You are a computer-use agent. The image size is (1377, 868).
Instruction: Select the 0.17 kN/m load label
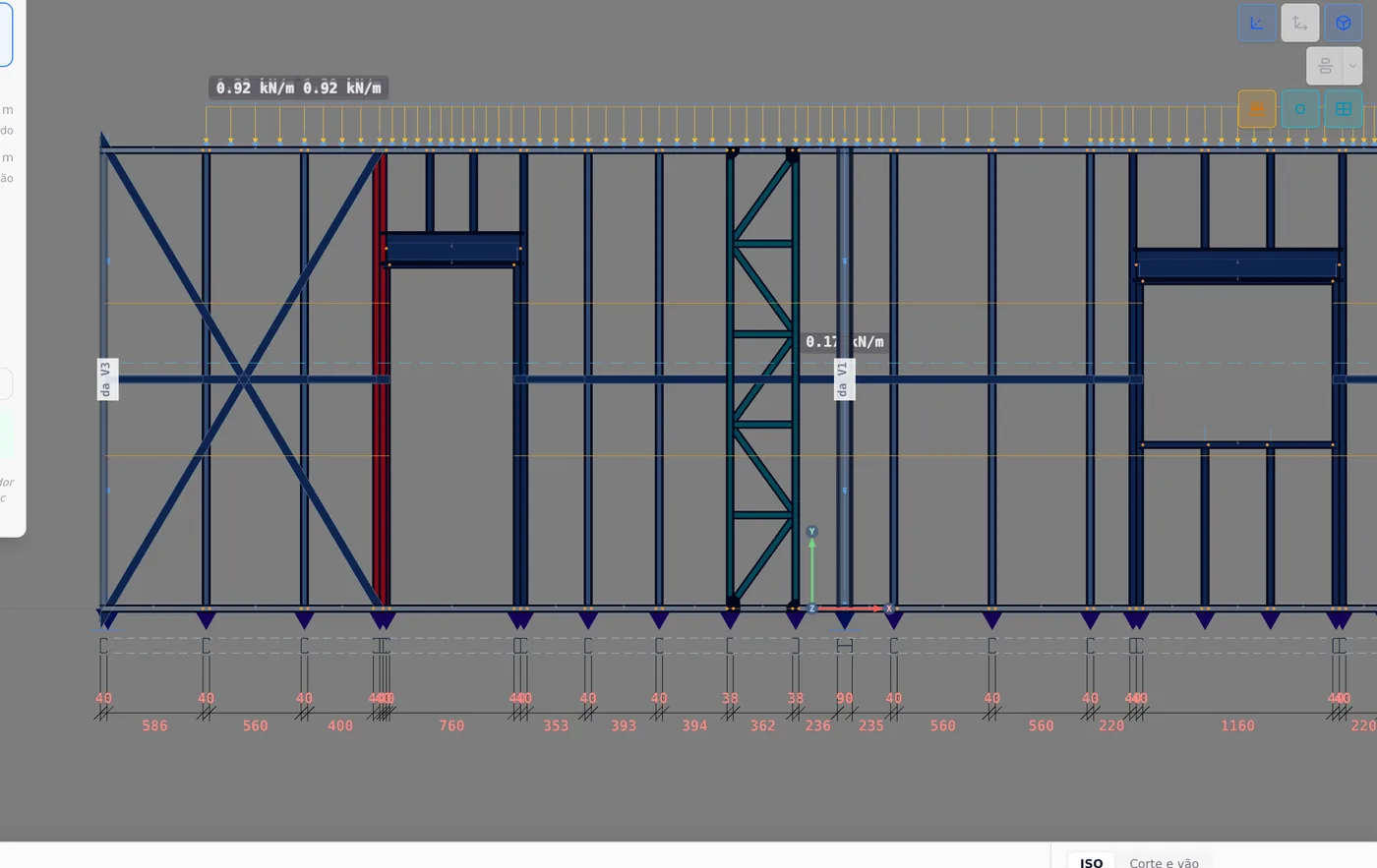tap(845, 342)
